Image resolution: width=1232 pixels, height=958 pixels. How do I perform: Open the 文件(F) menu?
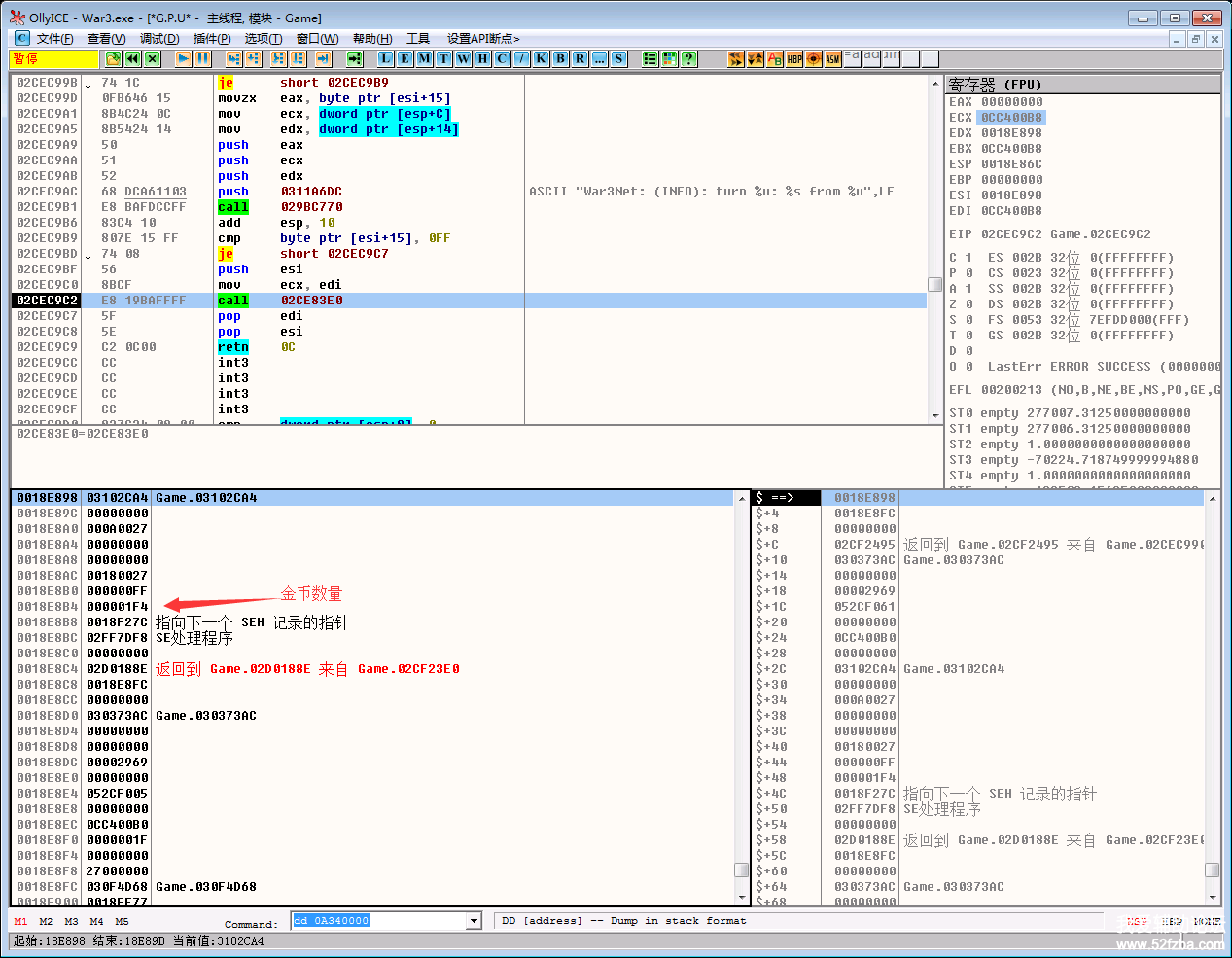[55, 38]
